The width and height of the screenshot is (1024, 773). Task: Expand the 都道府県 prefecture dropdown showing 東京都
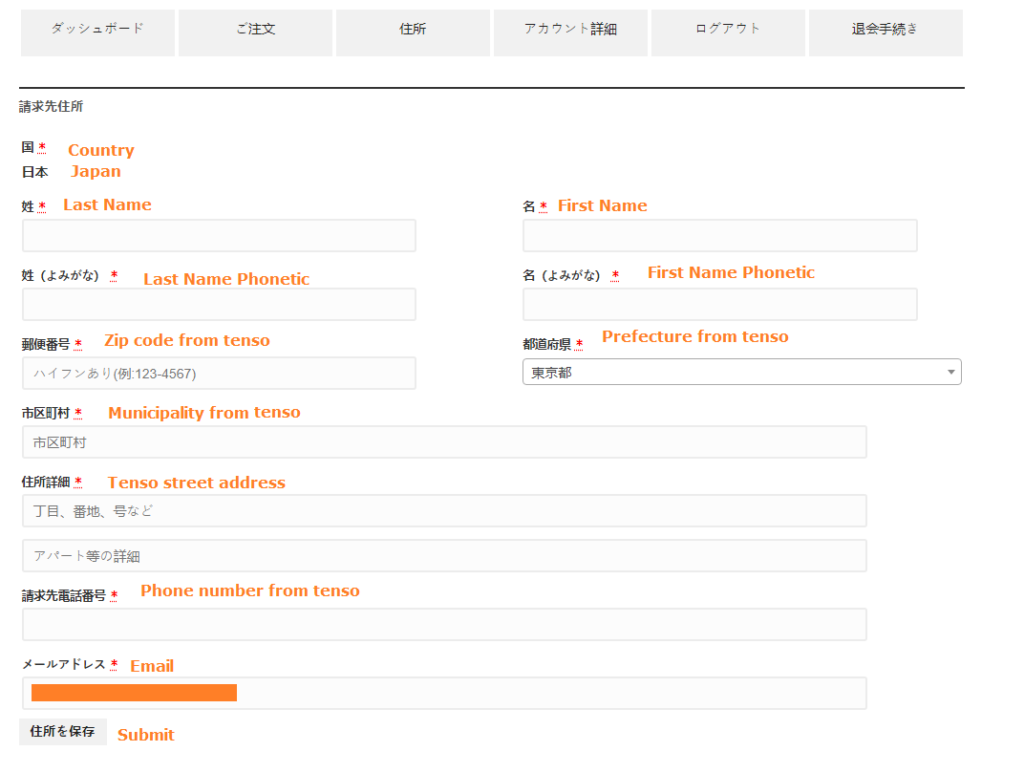741,373
